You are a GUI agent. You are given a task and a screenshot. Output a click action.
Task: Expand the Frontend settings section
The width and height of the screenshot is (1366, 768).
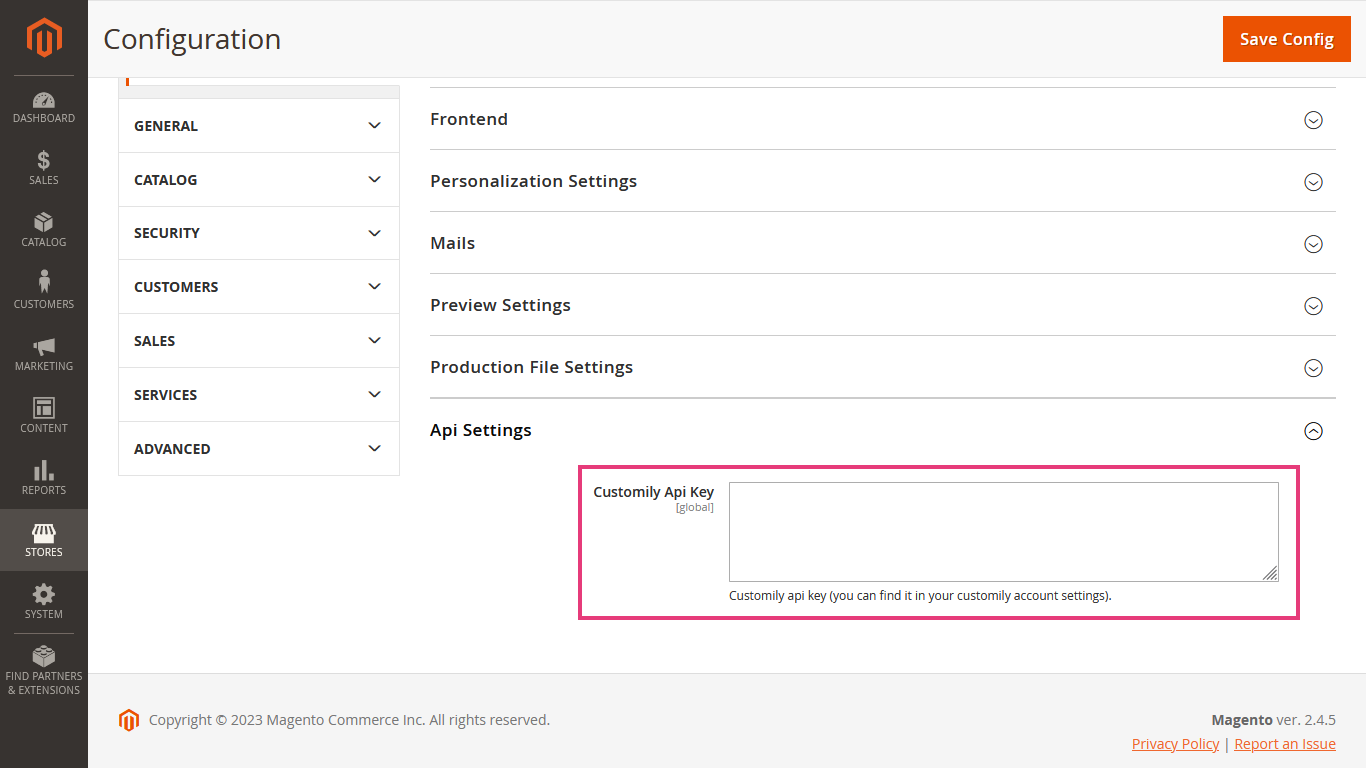tap(1313, 120)
